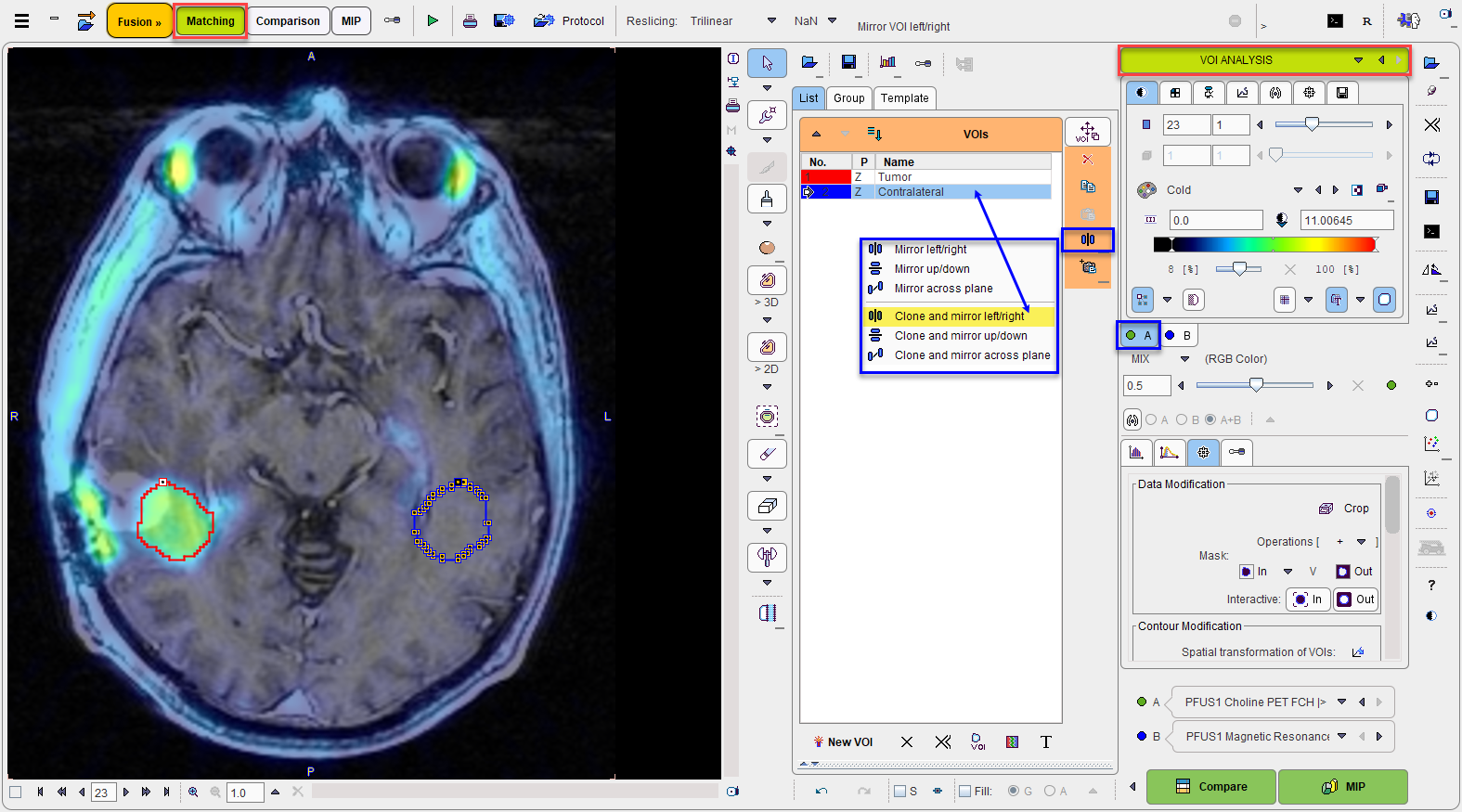The height and width of the screenshot is (812, 1462).
Task: Click the red delete VOI icon
Action: (1088, 160)
